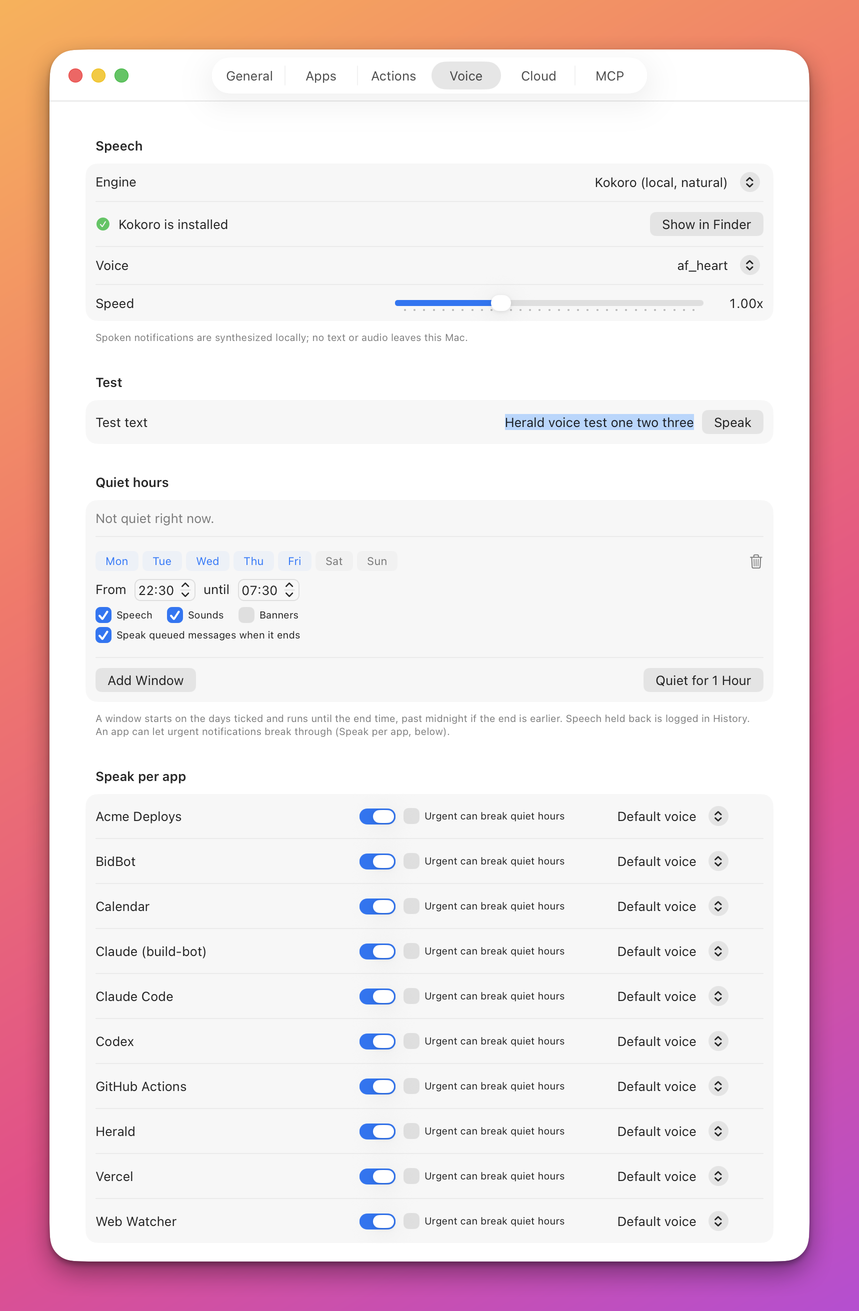The width and height of the screenshot is (859, 1311).
Task: Check the Banners checkbox
Action: [x=246, y=615]
